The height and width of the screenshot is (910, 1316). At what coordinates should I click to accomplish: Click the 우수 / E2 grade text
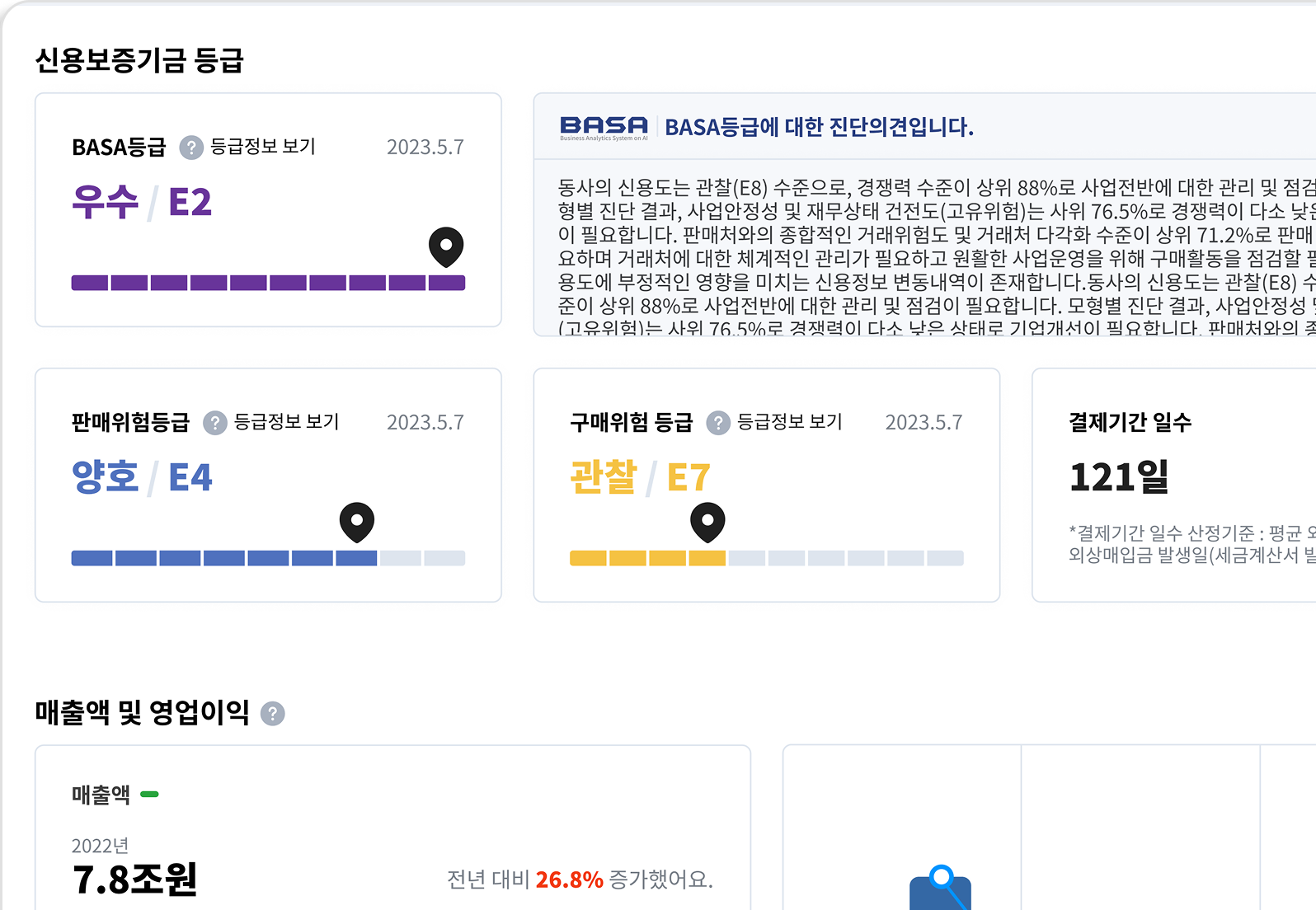click(x=142, y=202)
